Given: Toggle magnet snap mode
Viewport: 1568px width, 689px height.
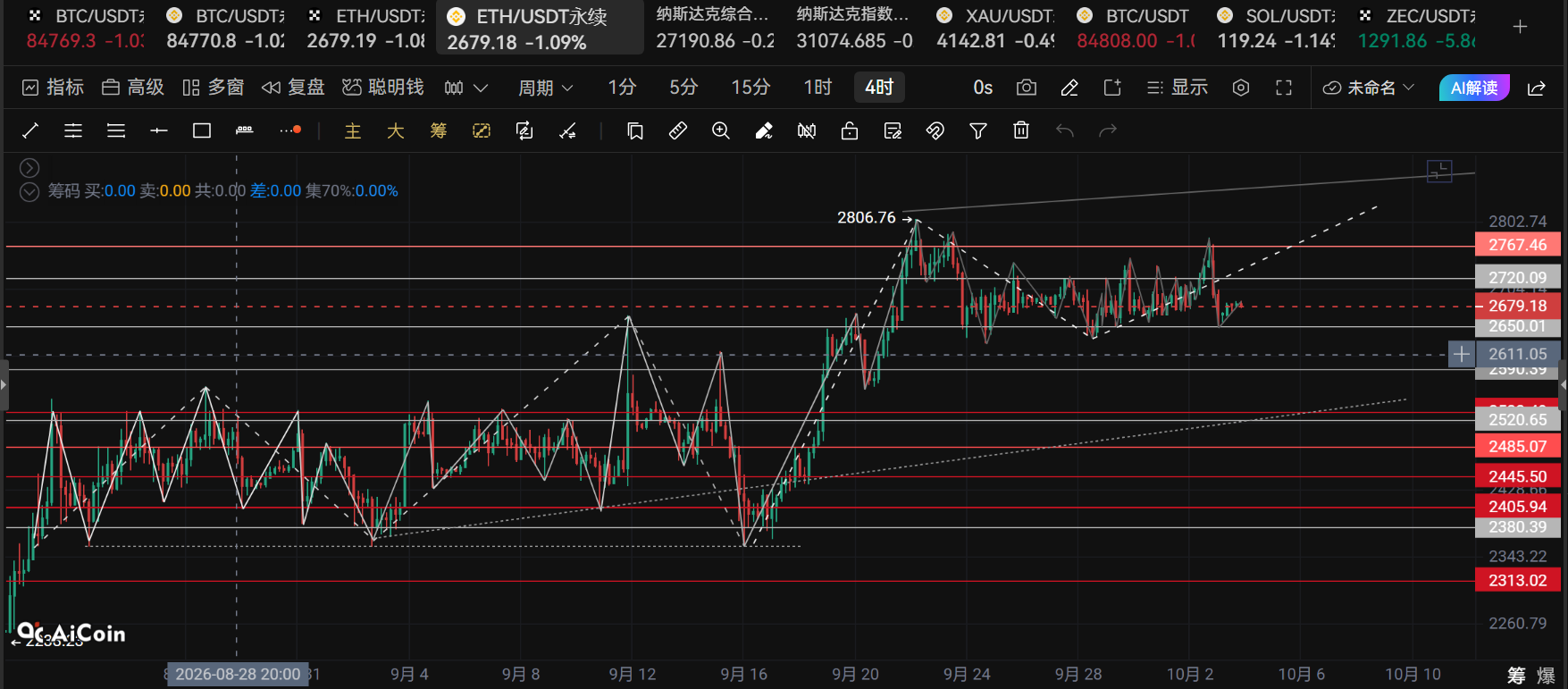Looking at the screenshot, I should (935, 131).
